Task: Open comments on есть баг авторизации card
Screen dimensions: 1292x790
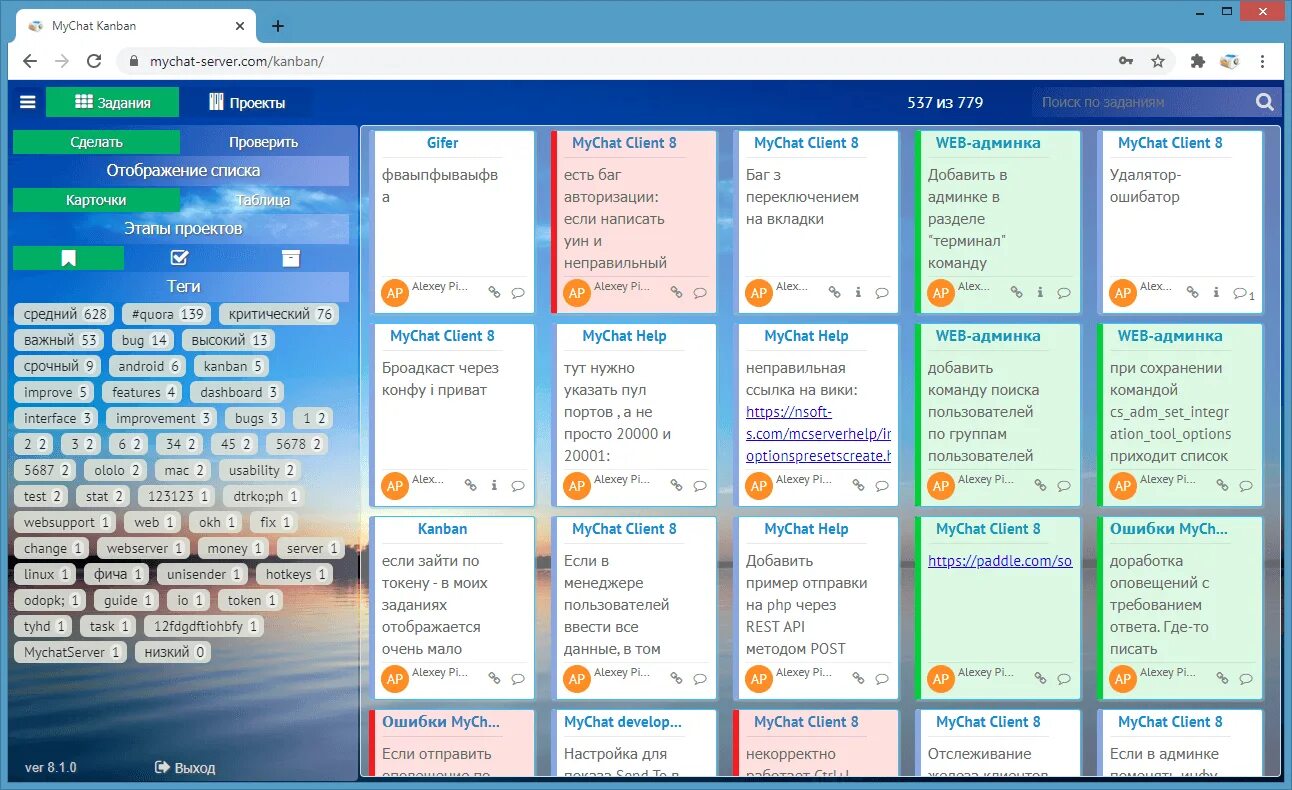Action: pos(700,293)
